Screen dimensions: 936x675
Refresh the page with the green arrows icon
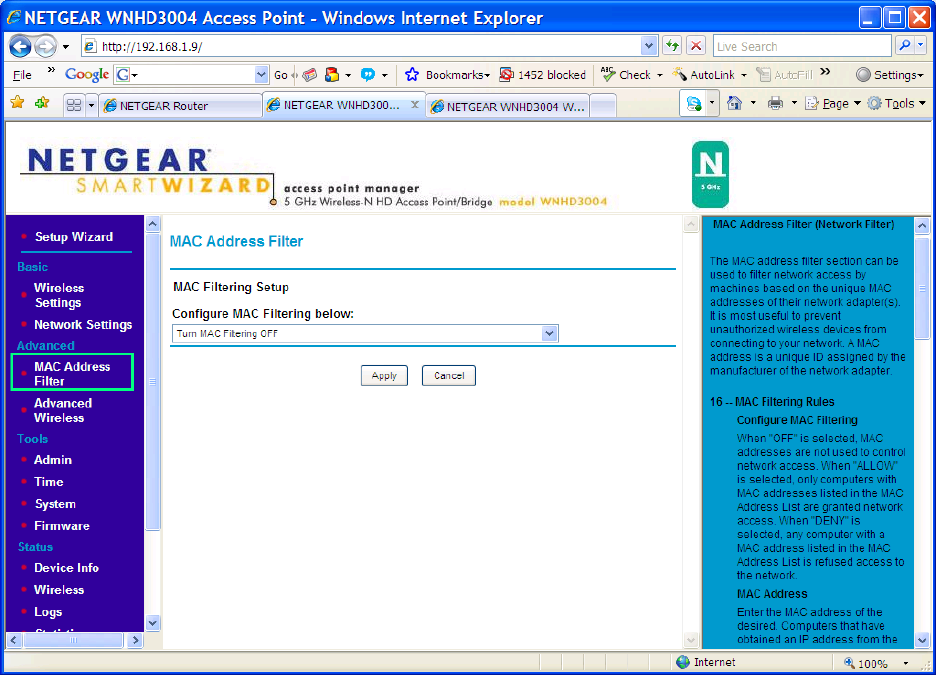point(673,46)
